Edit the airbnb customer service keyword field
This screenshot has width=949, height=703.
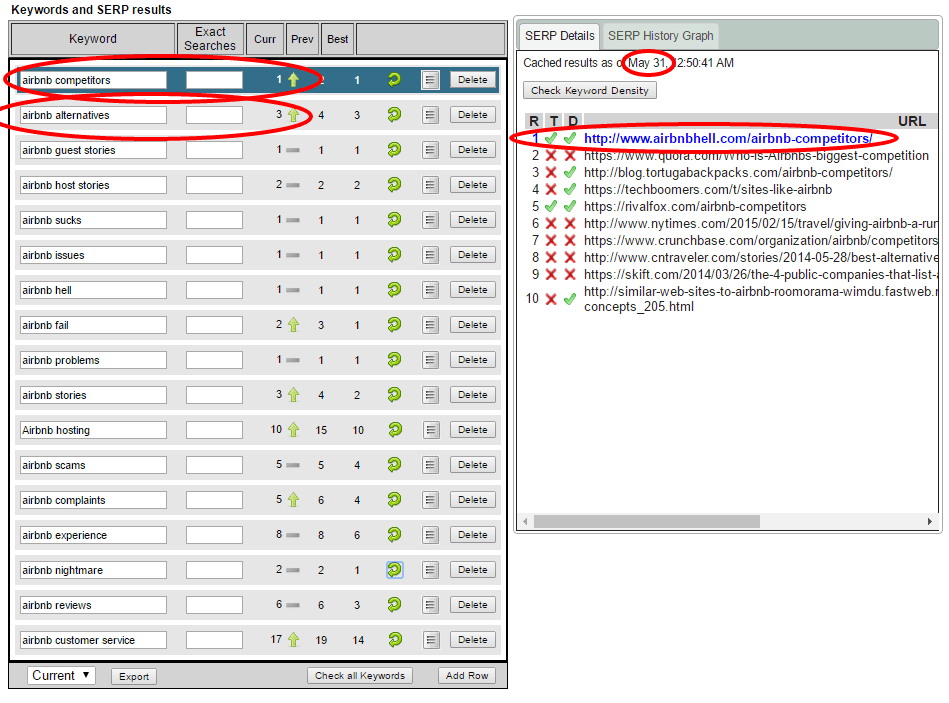coord(93,640)
